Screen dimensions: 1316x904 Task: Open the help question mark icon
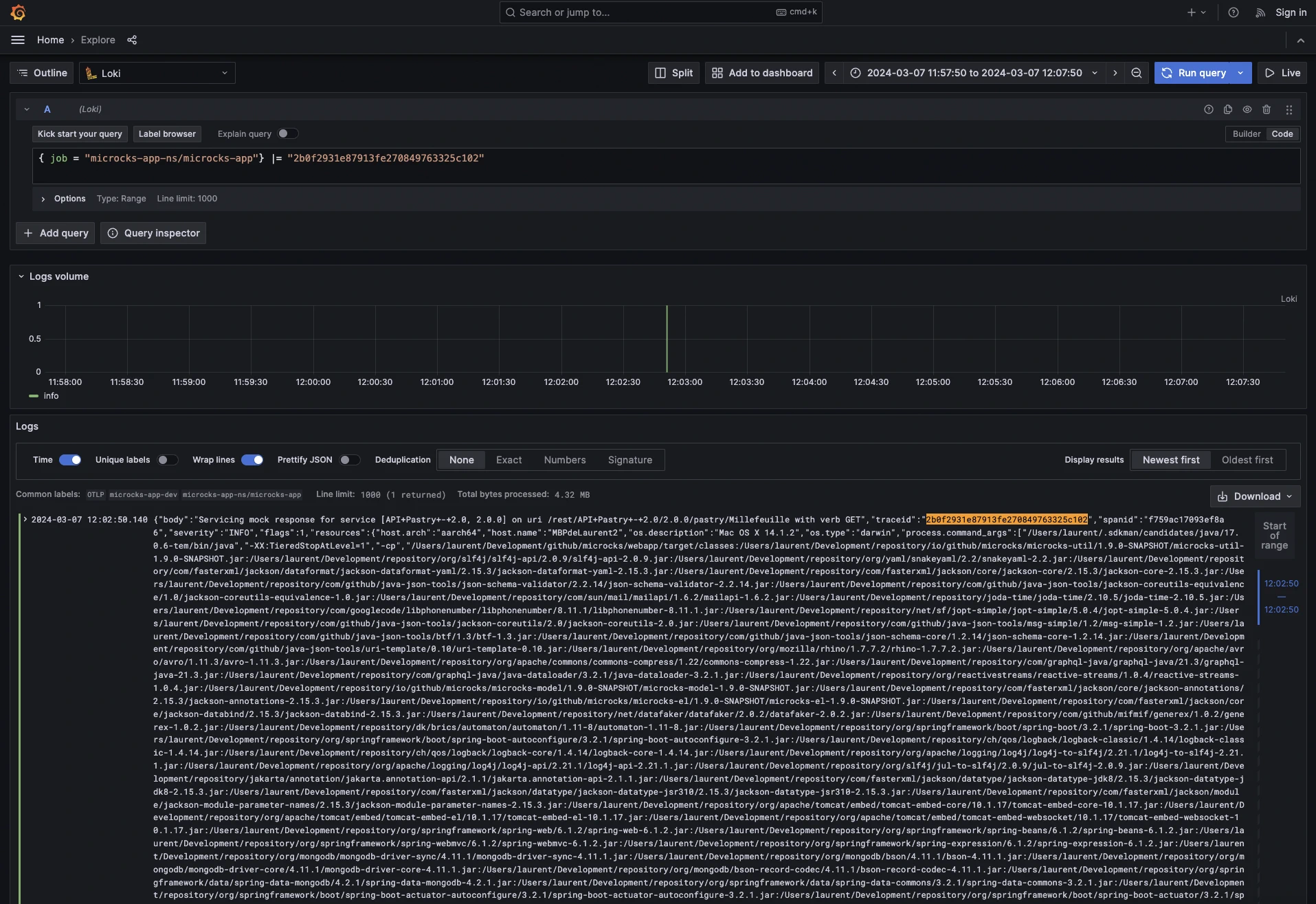click(1234, 12)
